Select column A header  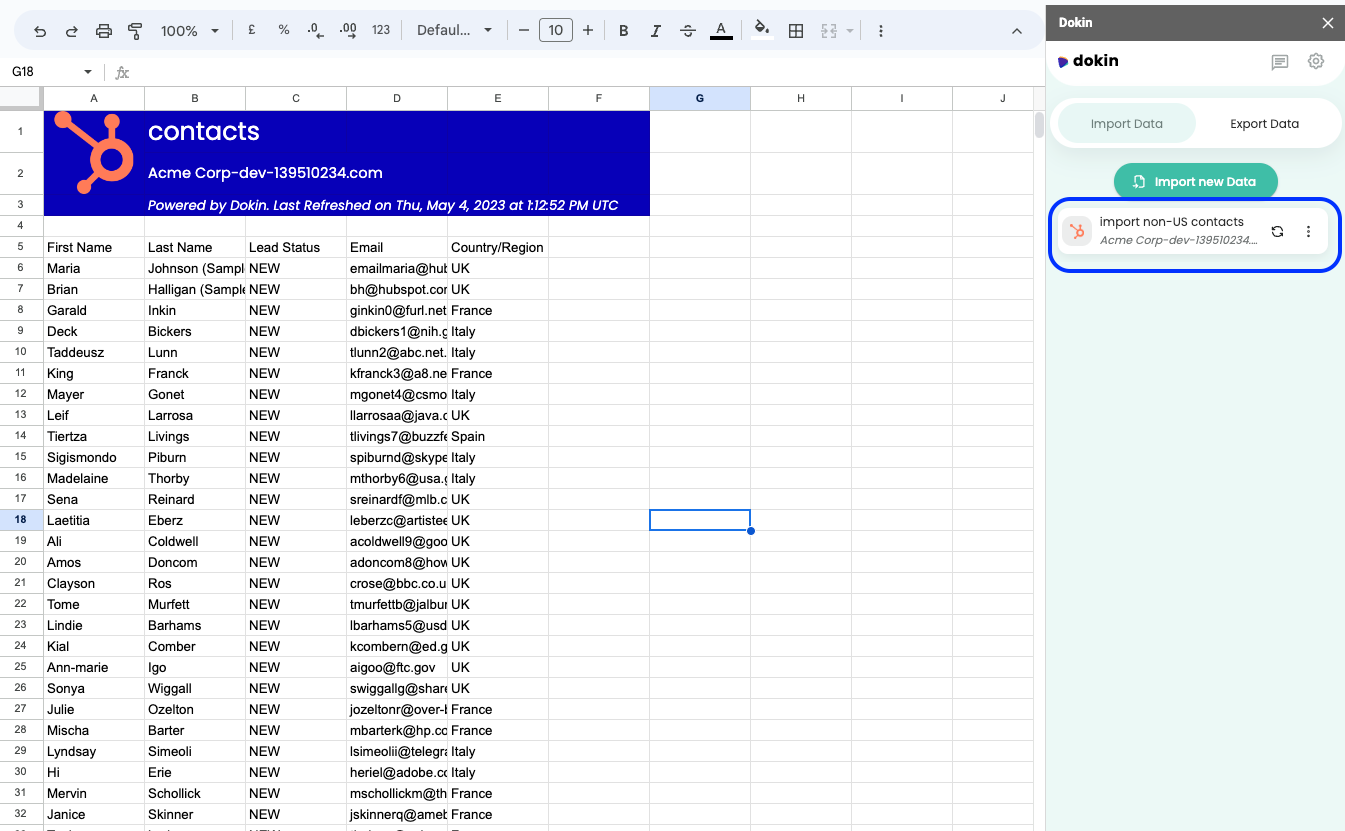(94, 98)
